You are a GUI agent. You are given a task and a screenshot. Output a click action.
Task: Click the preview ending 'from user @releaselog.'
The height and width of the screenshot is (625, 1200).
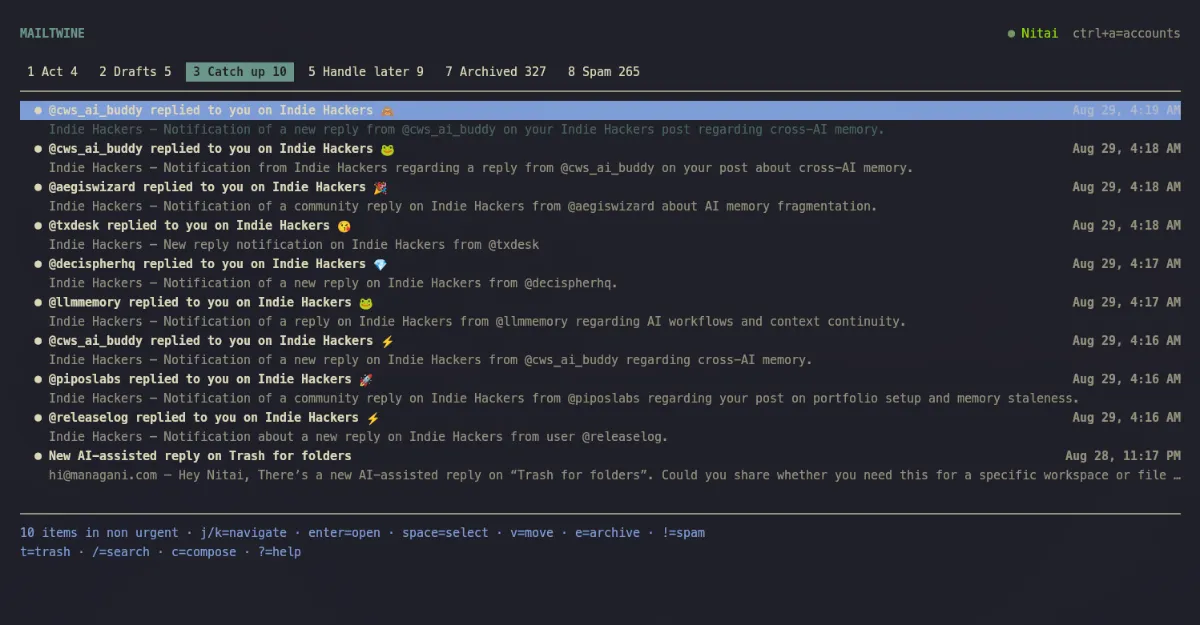(358, 437)
